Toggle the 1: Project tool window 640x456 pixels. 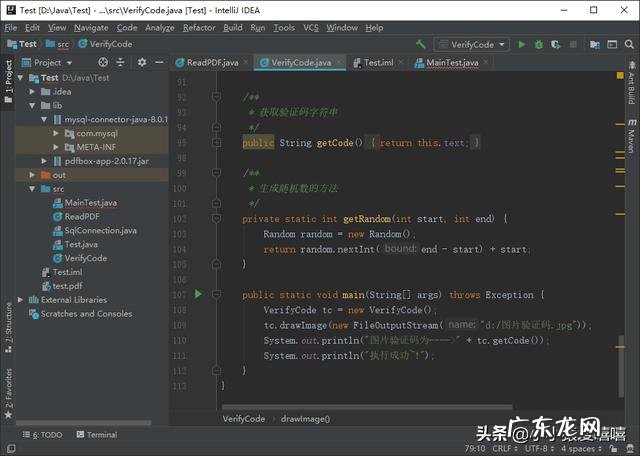(x=8, y=81)
